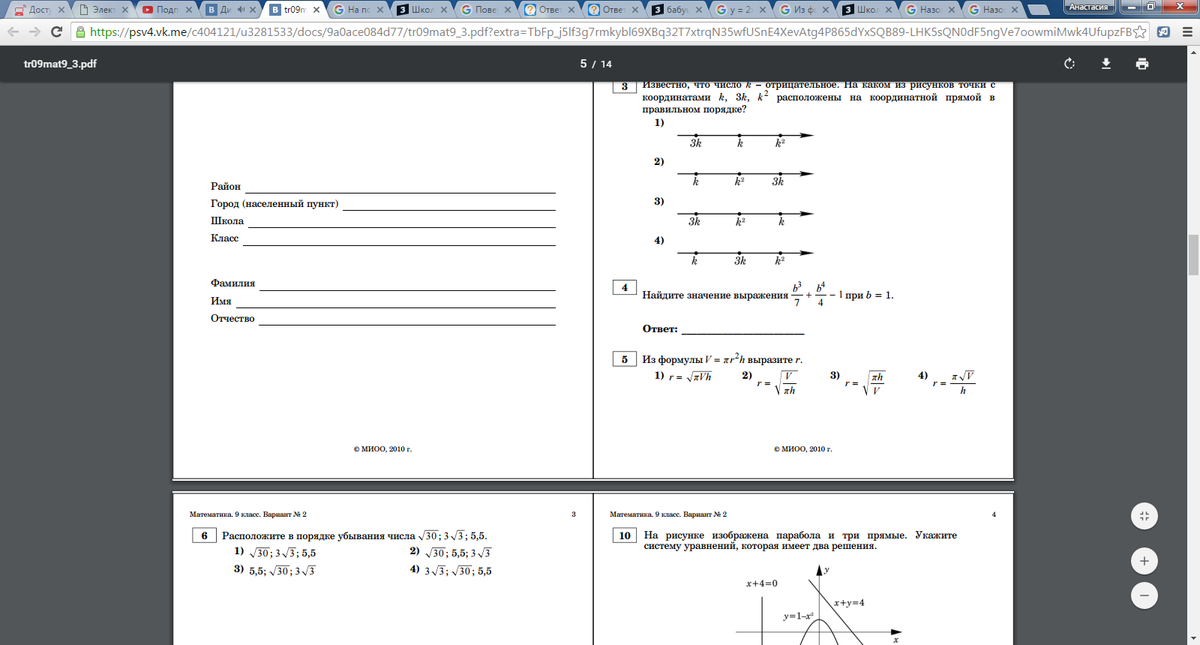Viewport: 1200px width, 645px height.
Task: Click the y=1−x² parabola label
Action: point(800,615)
